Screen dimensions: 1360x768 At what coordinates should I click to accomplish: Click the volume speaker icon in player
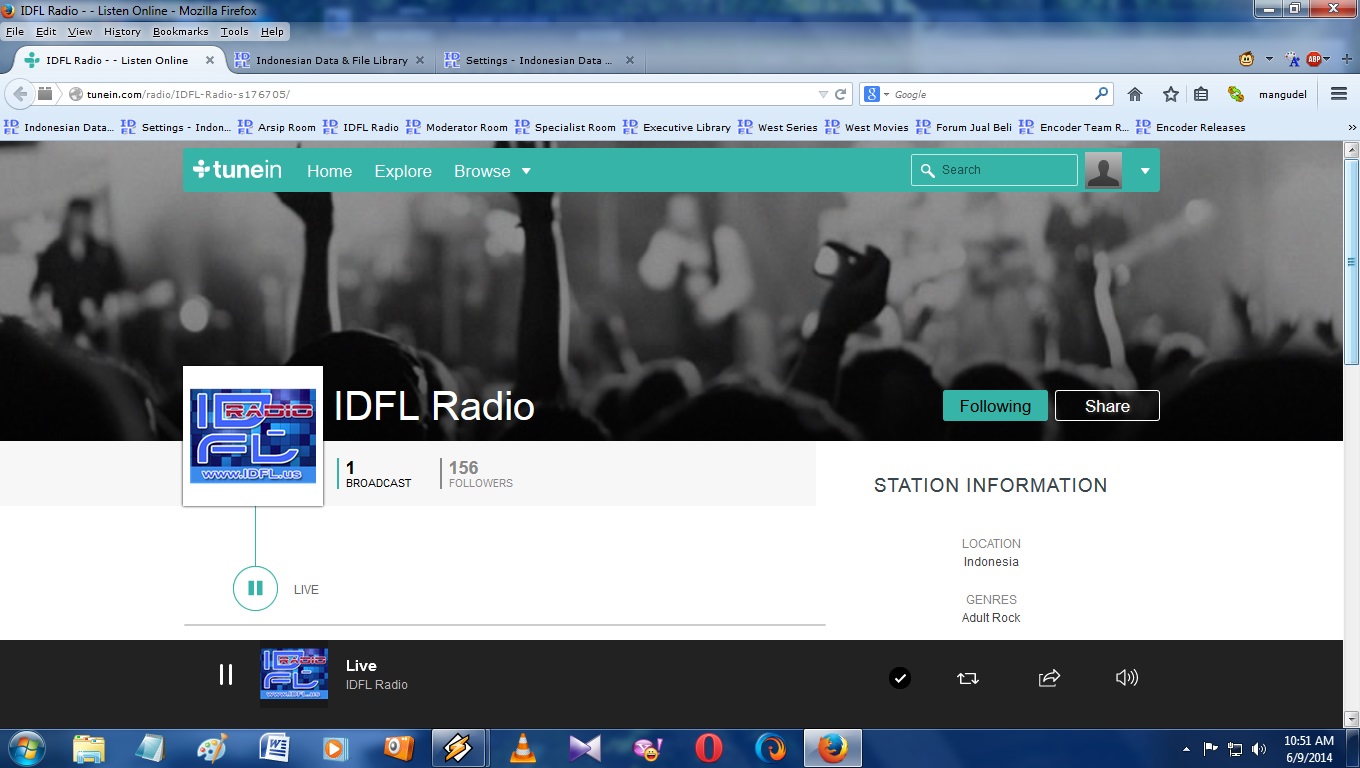pyautogui.click(x=1126, y=678)
